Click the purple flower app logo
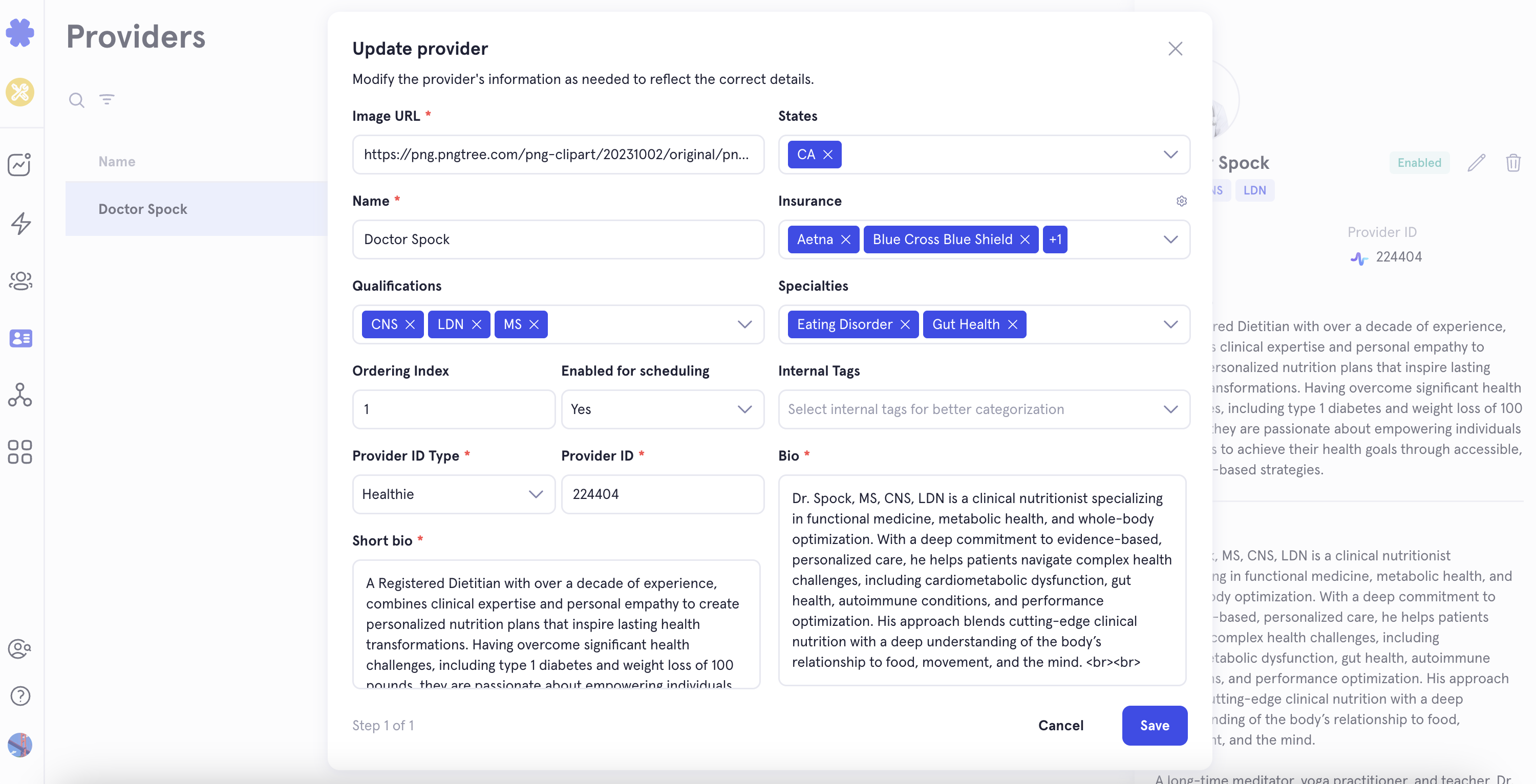Viewport: 1536px width, 784px height. click(20, 33)
